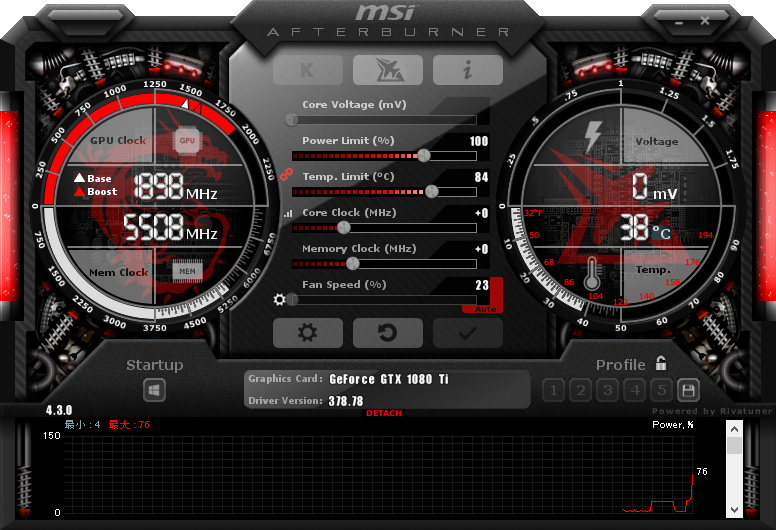Click monitor graph scroll up arrow
The height and width of the screenshot is (530, 776).
point(734,429)
